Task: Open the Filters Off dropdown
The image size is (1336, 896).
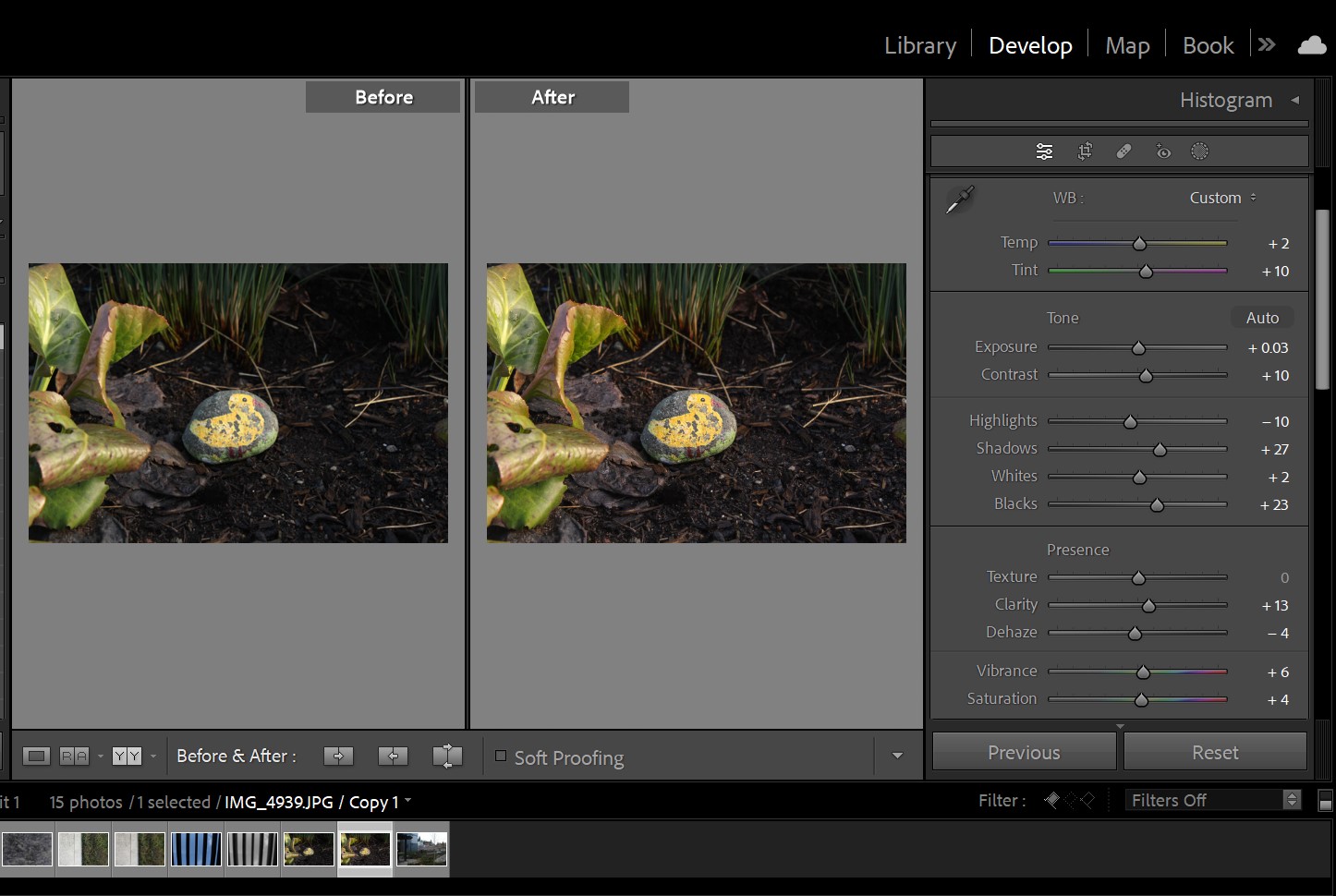Action: (x=1212, y=800)
